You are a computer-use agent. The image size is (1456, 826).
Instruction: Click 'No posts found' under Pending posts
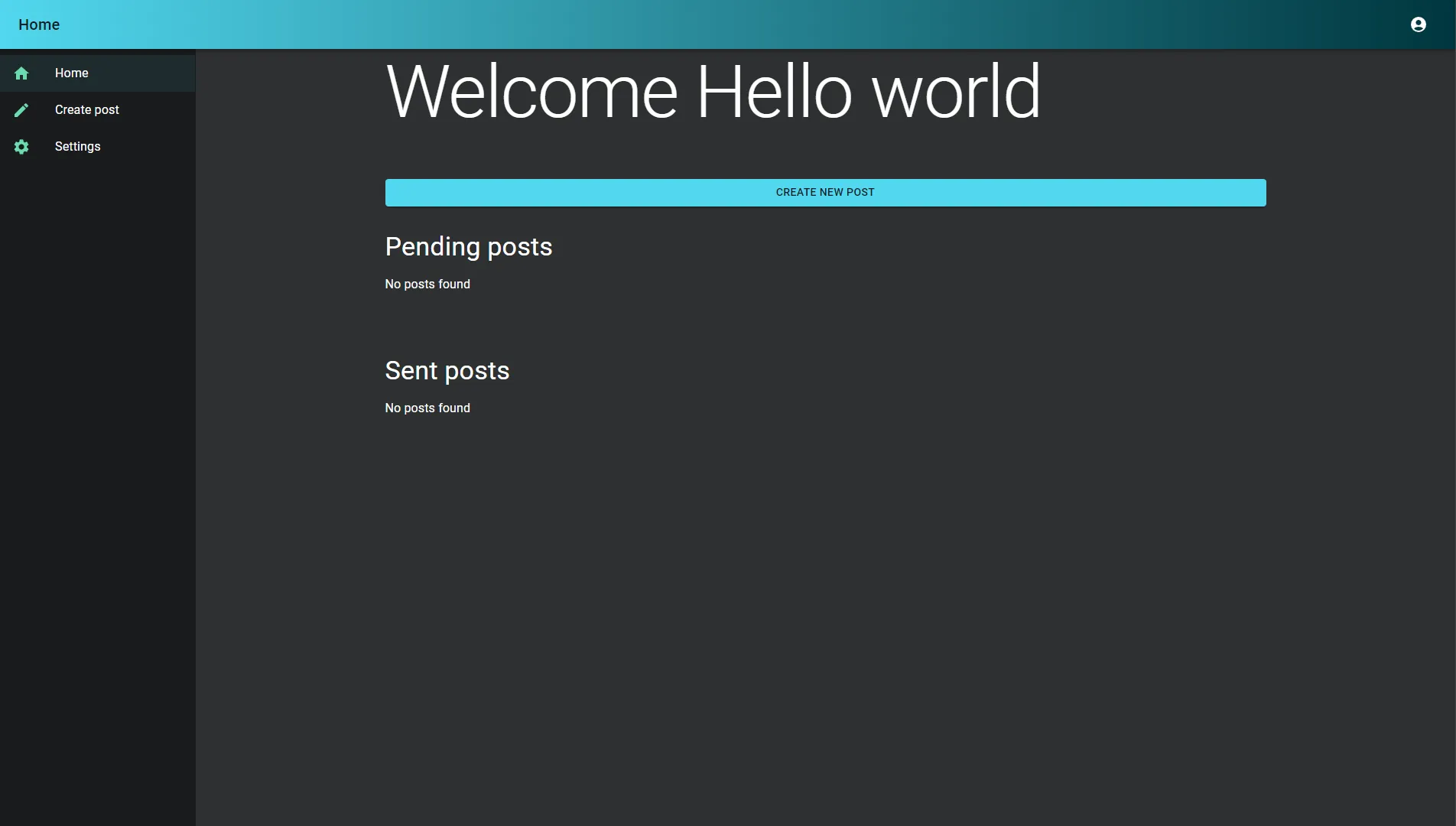[x=427, y=285]
